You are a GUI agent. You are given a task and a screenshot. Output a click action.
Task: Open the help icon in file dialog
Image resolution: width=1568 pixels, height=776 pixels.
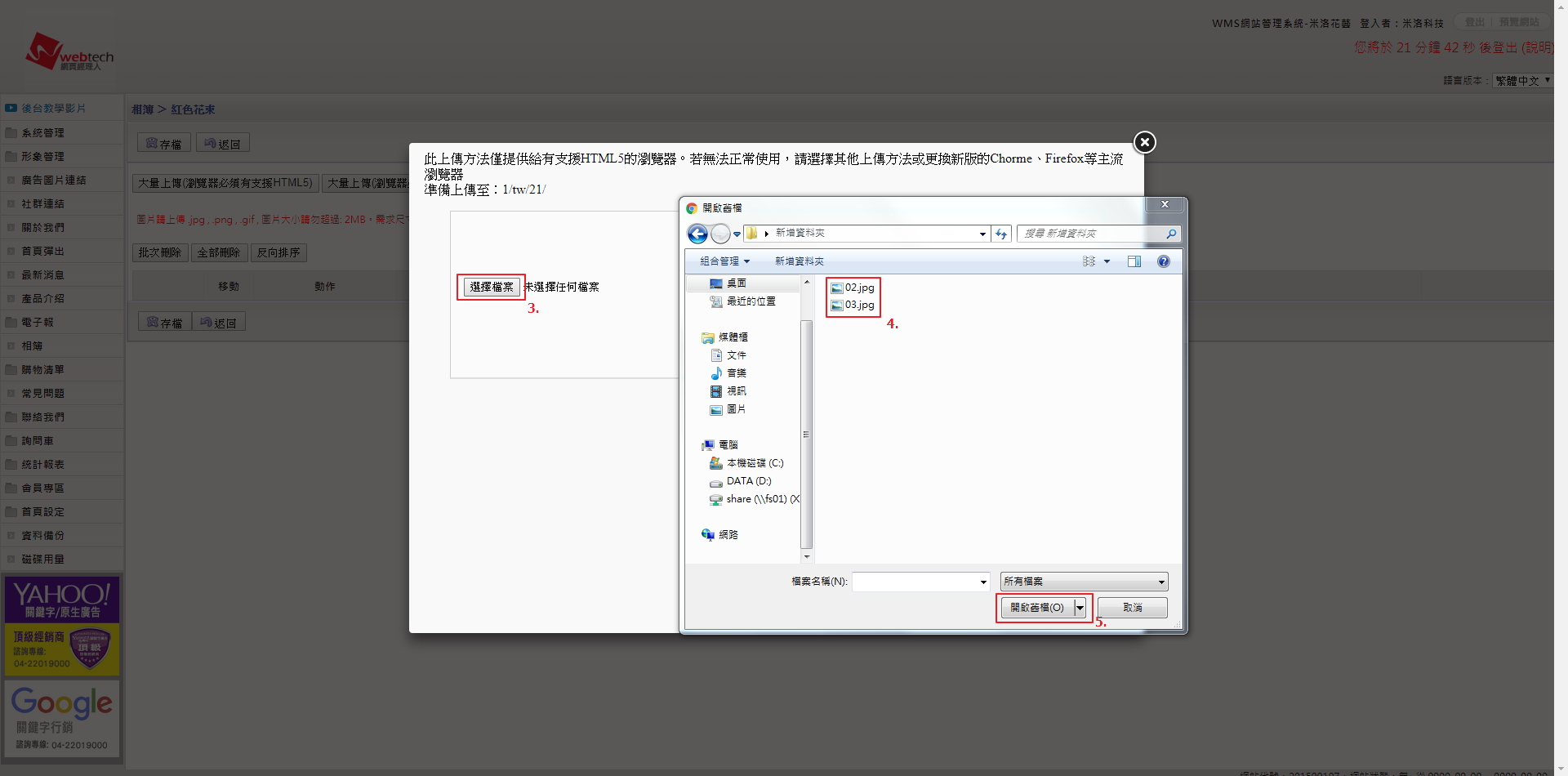(x=1163, y=261)
